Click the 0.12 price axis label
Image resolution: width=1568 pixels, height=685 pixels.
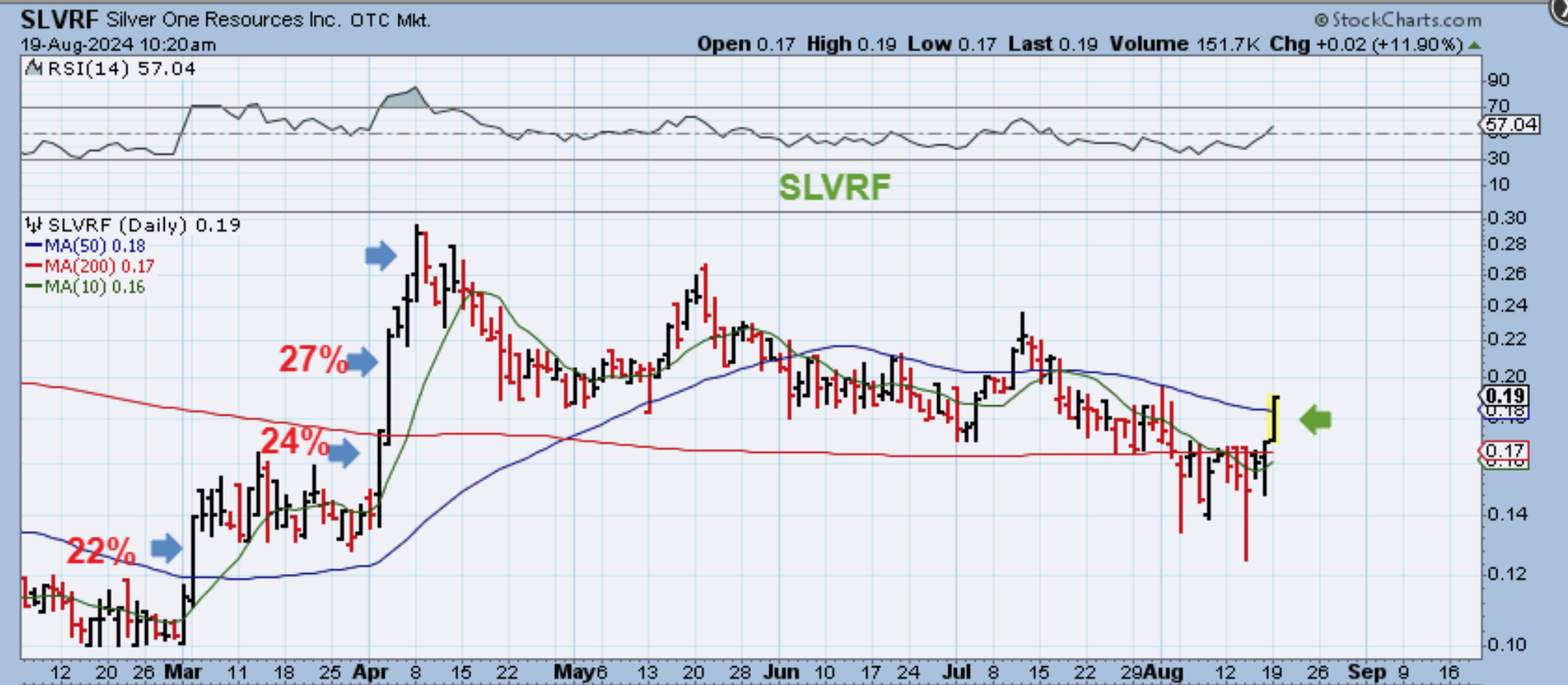(1505, 574)
